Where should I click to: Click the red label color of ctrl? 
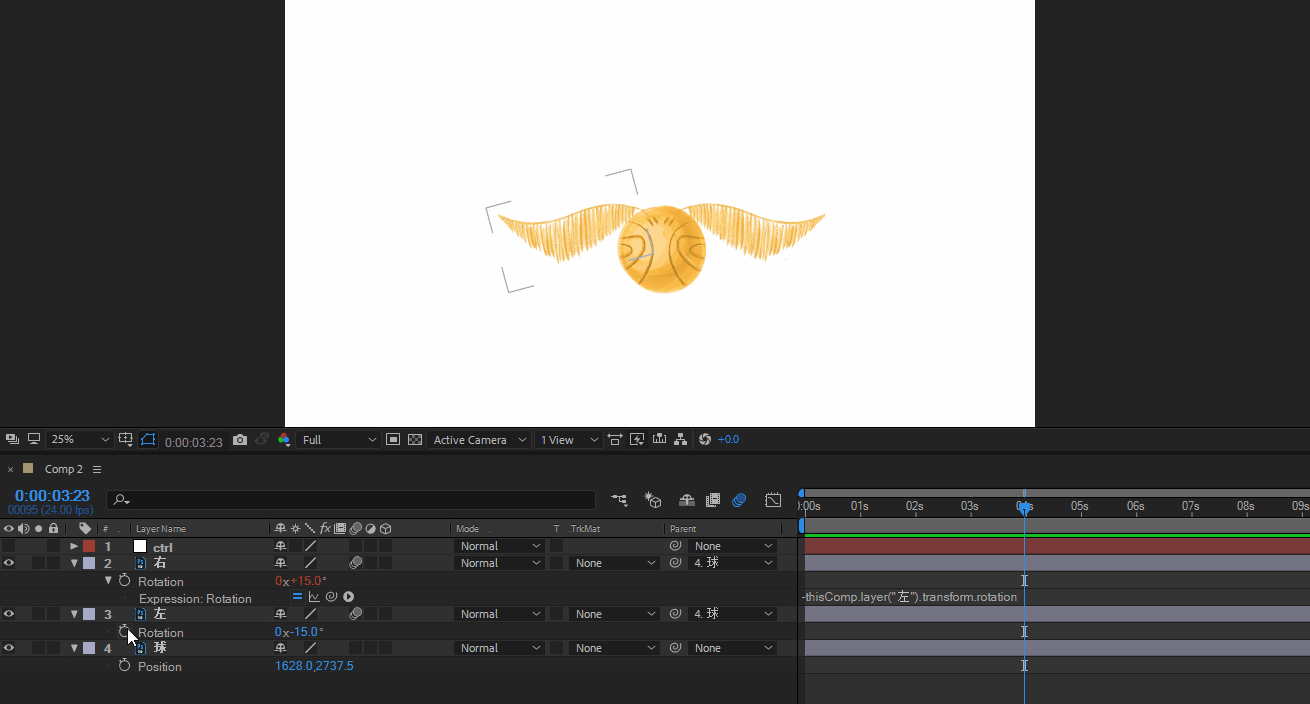pos(89,546)
